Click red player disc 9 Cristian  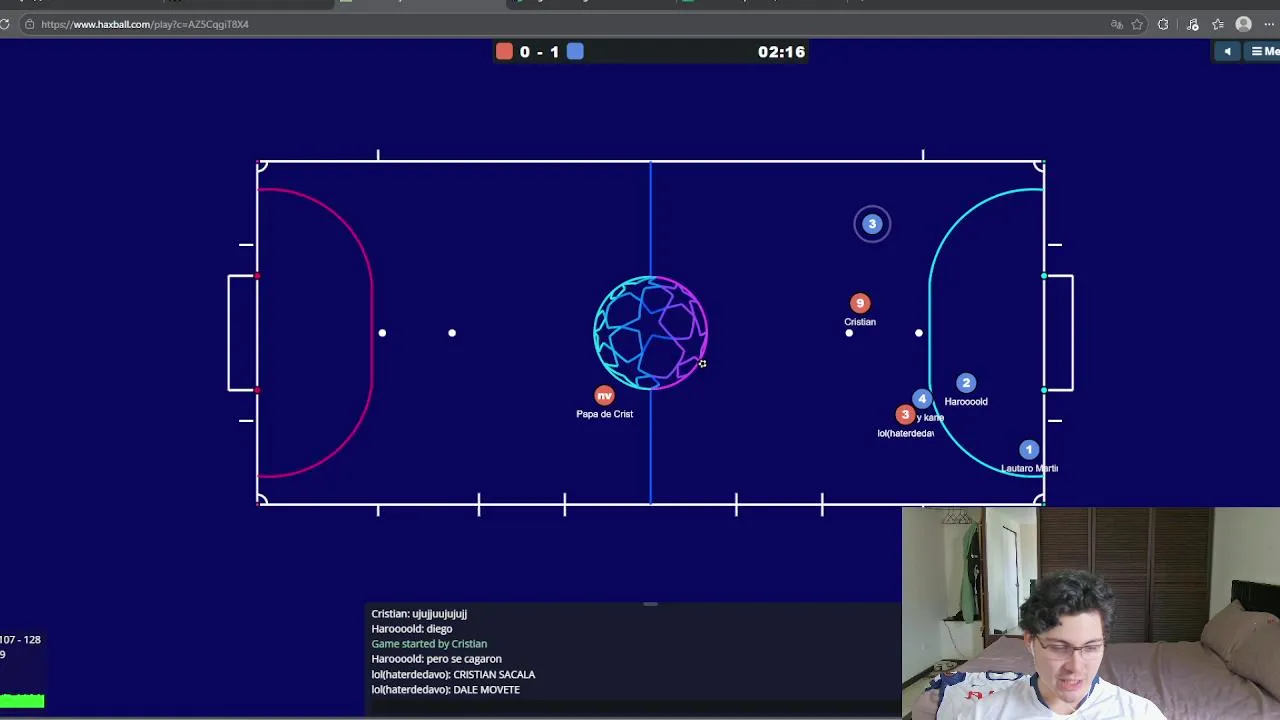(x=860, y=303)
